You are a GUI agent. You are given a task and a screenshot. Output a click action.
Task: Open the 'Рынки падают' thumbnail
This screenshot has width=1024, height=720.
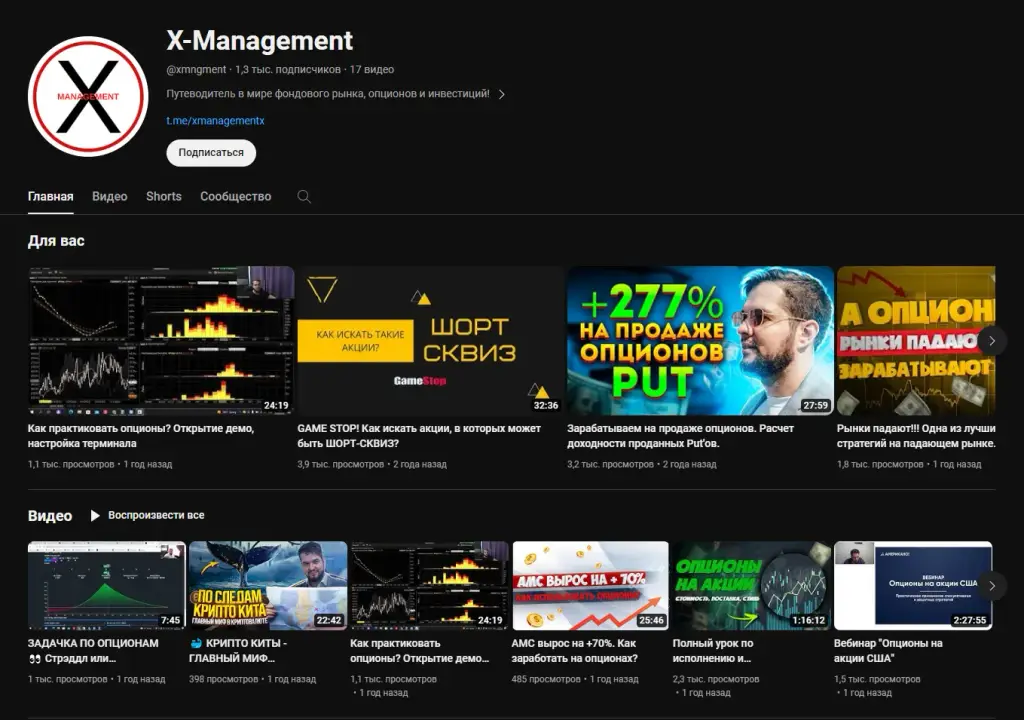(916, 340)
